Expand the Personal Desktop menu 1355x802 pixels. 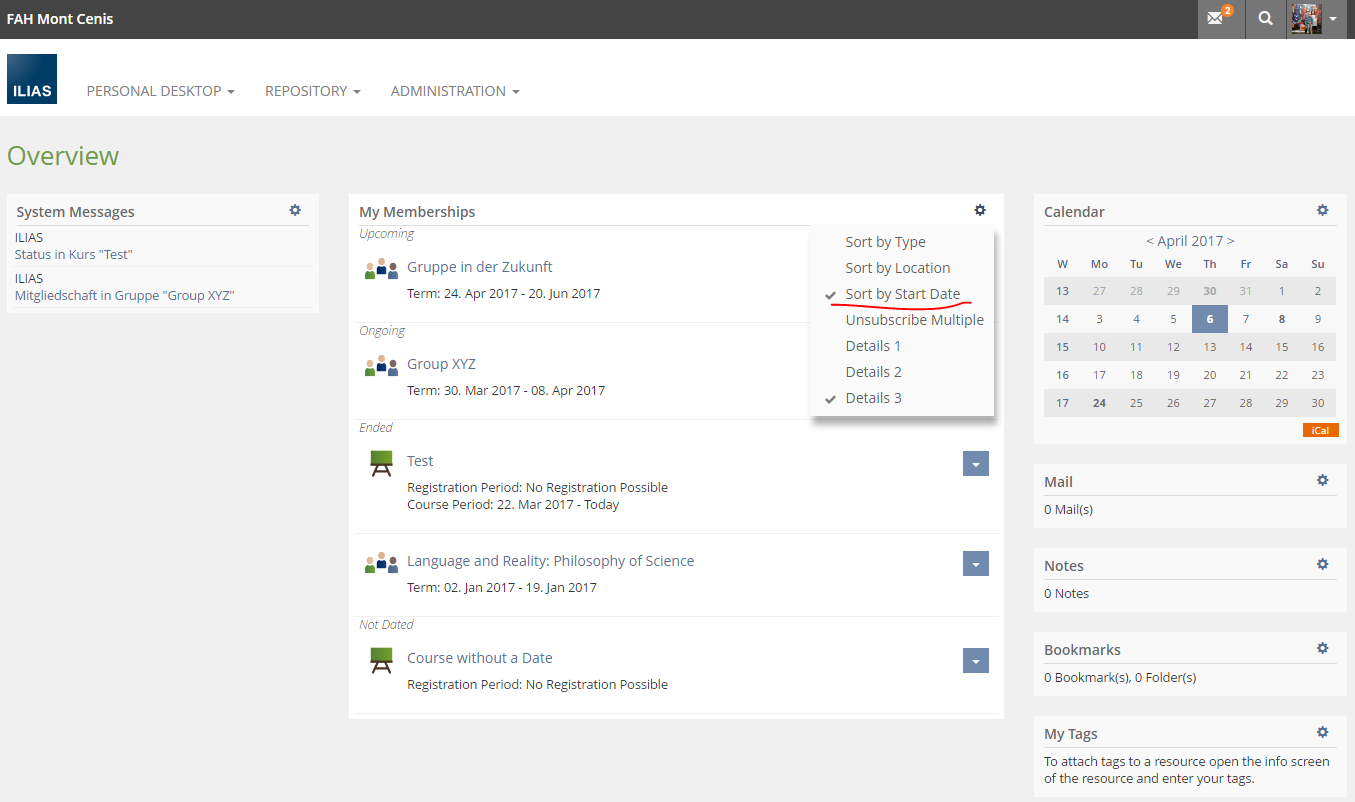click(x=160, y=91)
